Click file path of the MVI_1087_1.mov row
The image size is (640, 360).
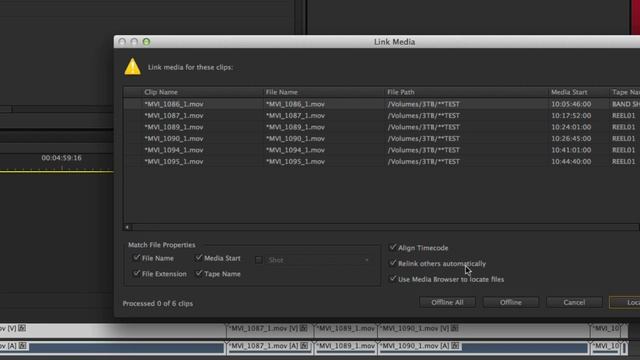click(x=423, y=116)
